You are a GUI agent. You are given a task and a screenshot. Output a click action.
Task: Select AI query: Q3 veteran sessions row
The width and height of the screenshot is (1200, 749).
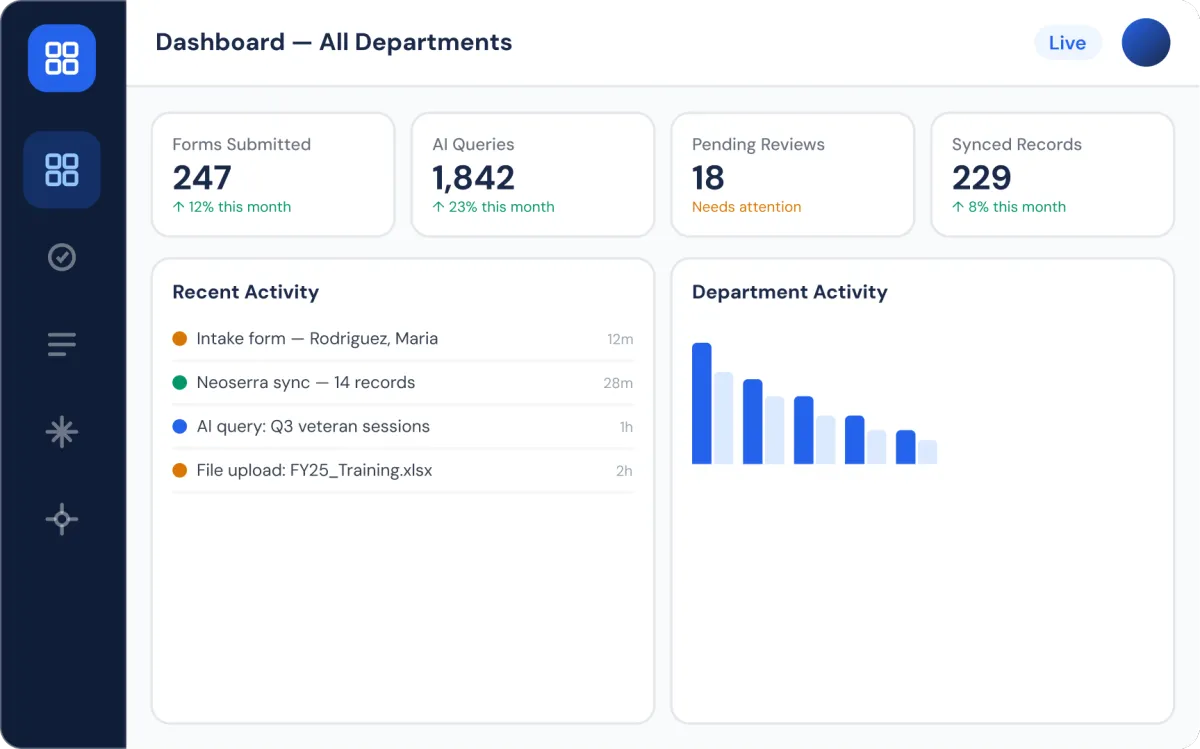click(x=403, y=427)
